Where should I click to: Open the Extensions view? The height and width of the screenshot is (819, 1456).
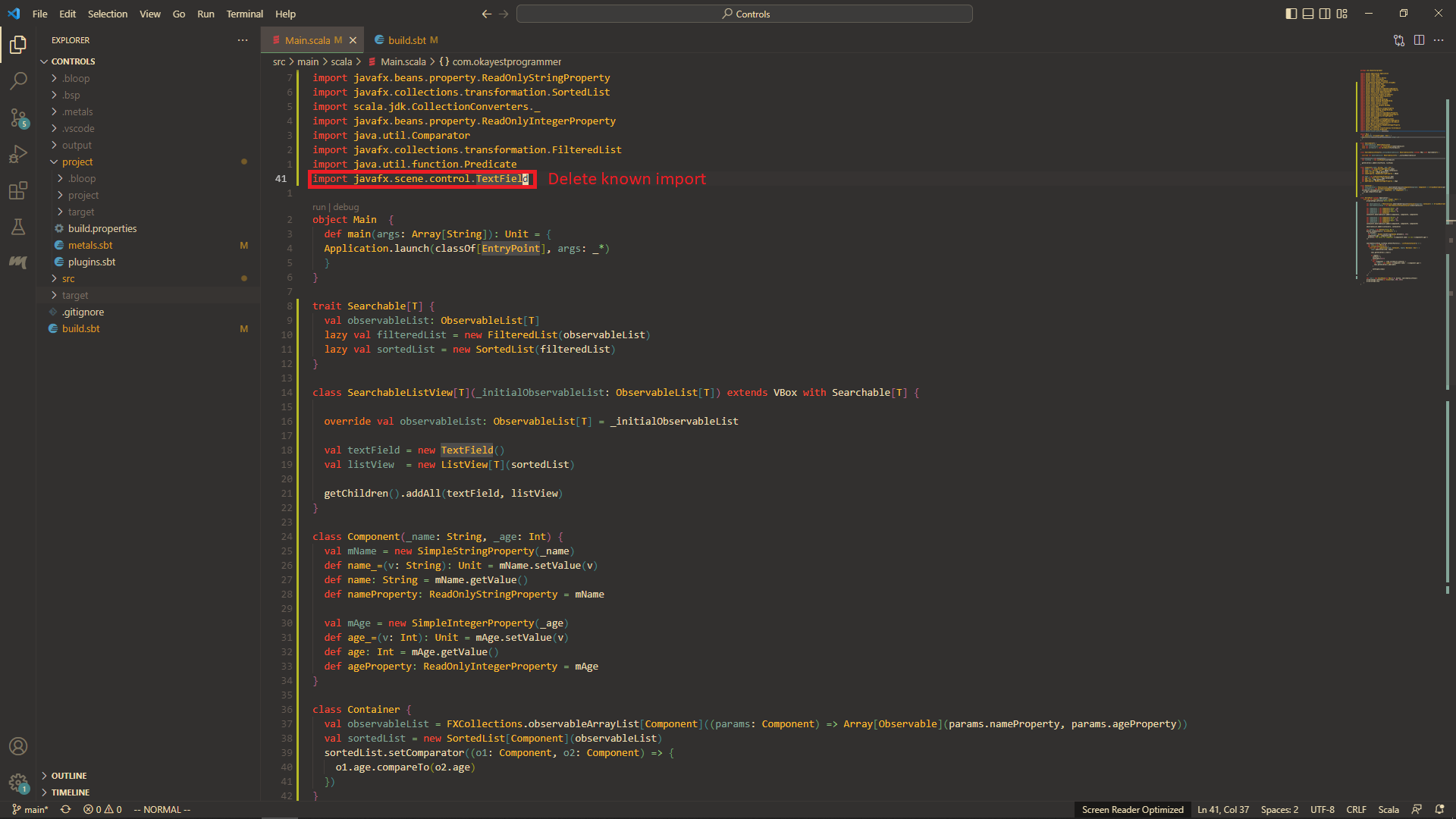(x=18, y=190)
